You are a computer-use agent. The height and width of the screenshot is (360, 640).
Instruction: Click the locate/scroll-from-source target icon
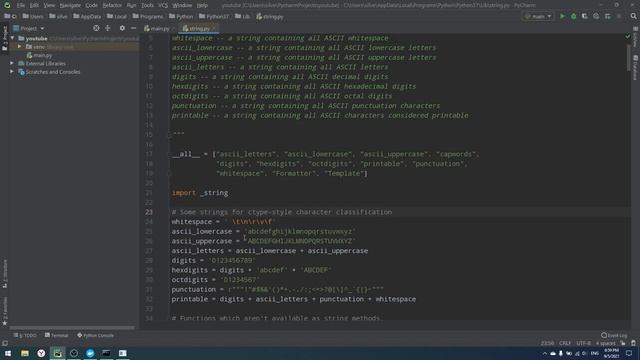pyautogui.click(x=96, y=28)
